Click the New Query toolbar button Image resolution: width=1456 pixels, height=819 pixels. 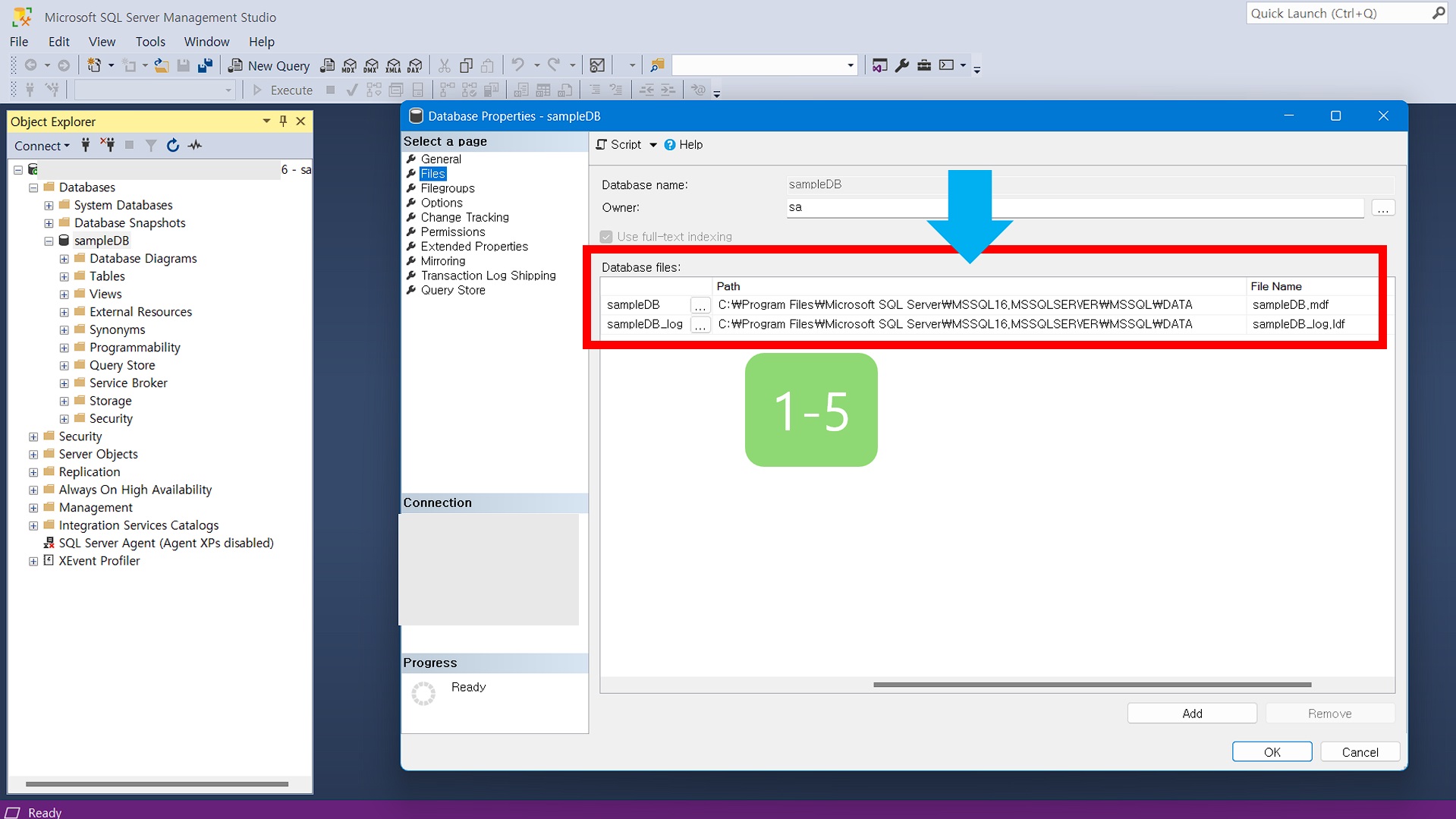[x=269, y=65]
